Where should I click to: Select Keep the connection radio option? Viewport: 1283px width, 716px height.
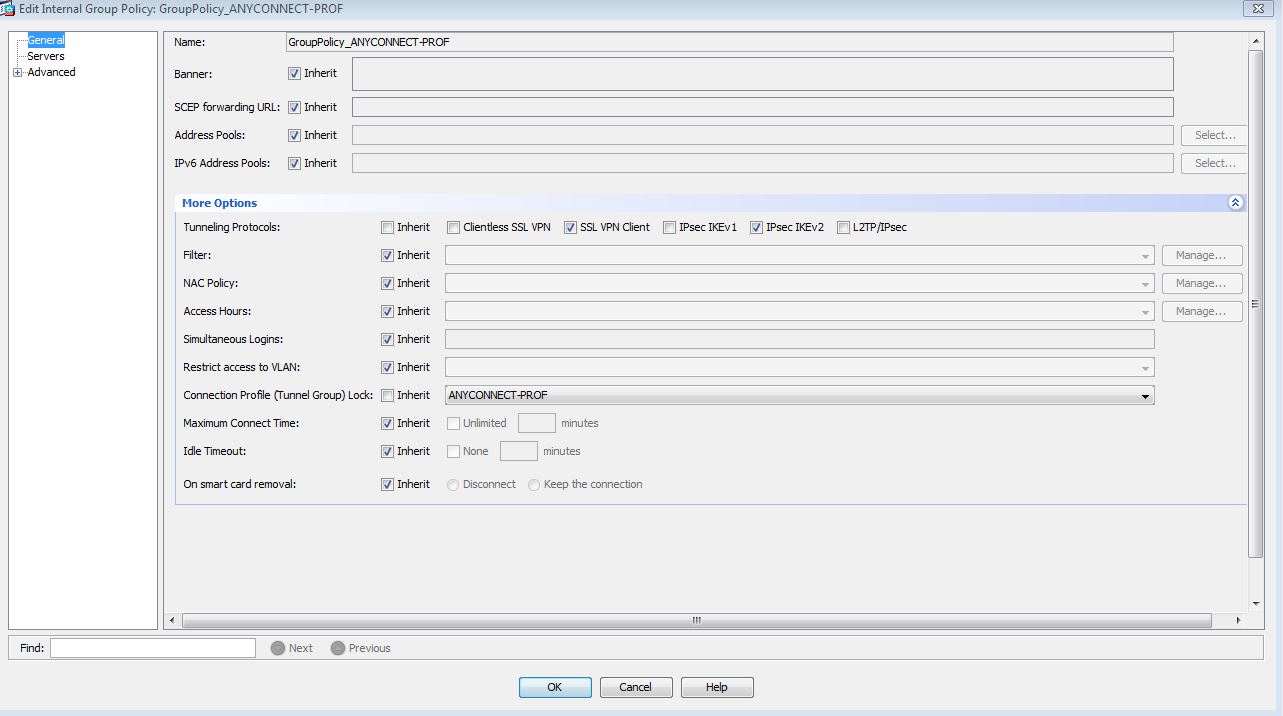click(x=534, y=484)
